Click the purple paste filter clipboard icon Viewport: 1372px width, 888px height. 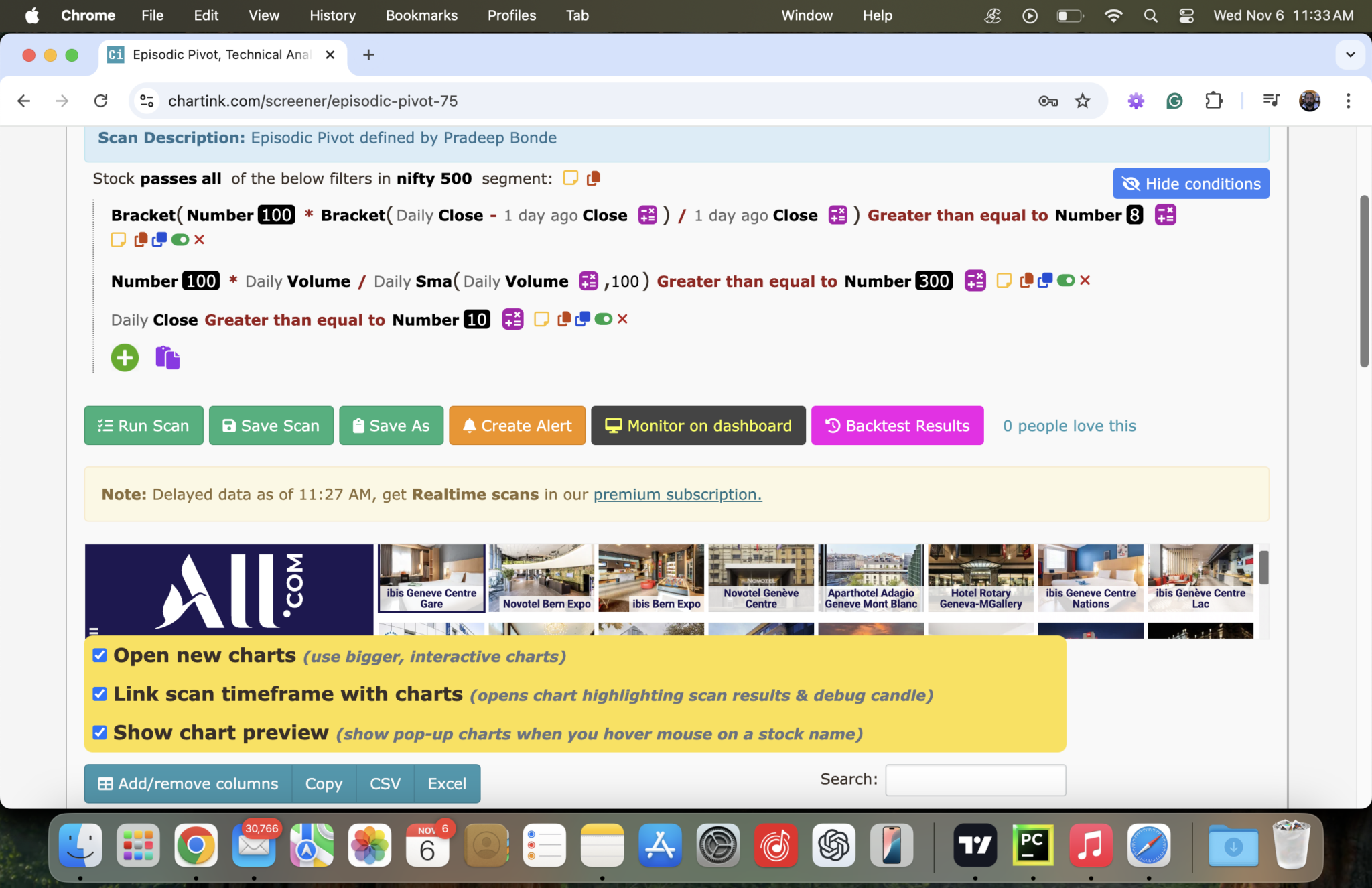click(x=167, y=357)
